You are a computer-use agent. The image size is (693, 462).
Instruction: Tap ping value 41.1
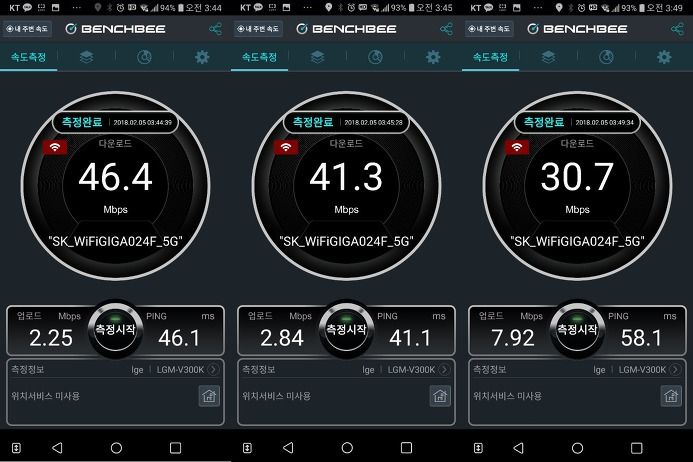410,338
